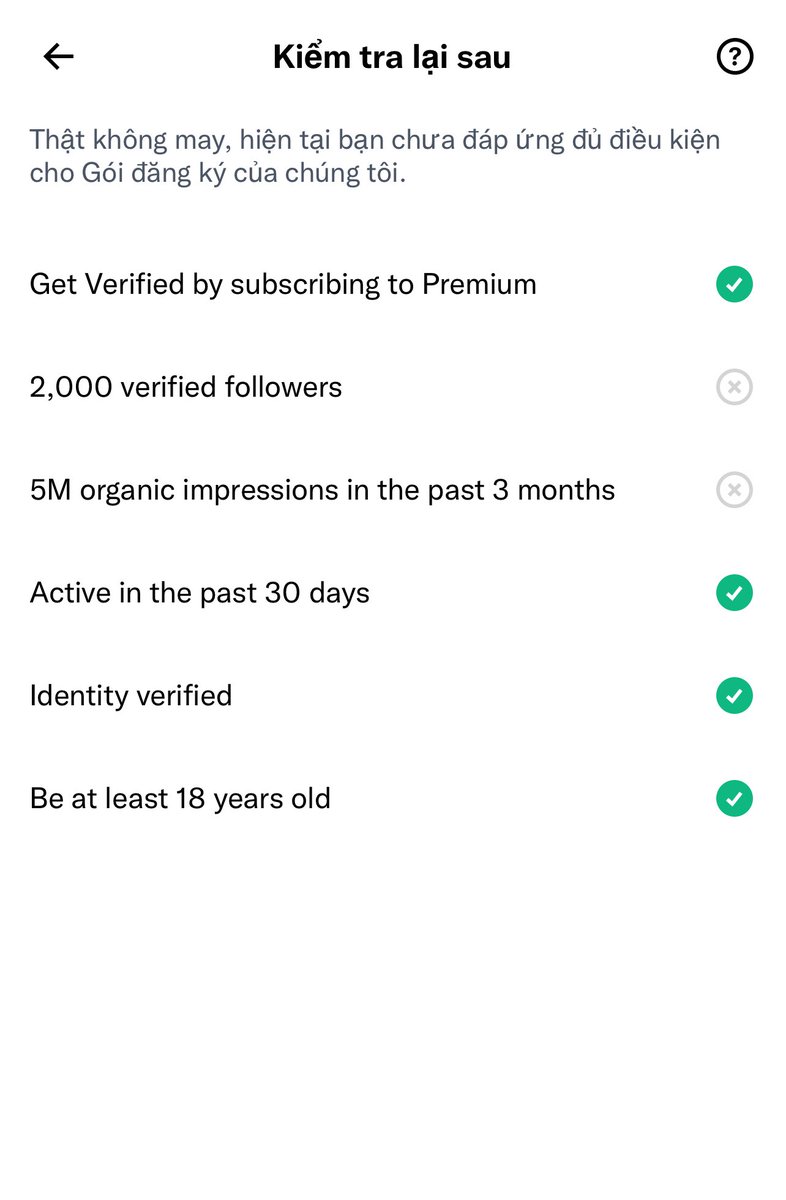The image size is (786, 1200).
Task: Select the 5M organic impressions requirement text
Action: coord(322,491)
